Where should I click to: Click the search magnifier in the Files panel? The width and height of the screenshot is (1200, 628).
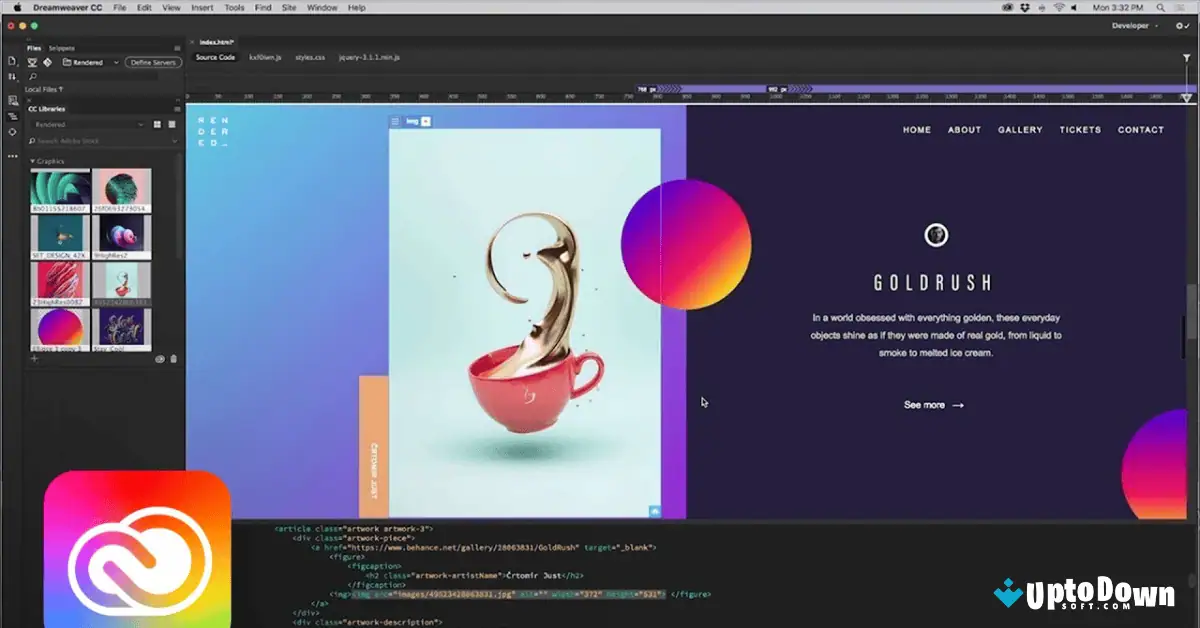32,76
